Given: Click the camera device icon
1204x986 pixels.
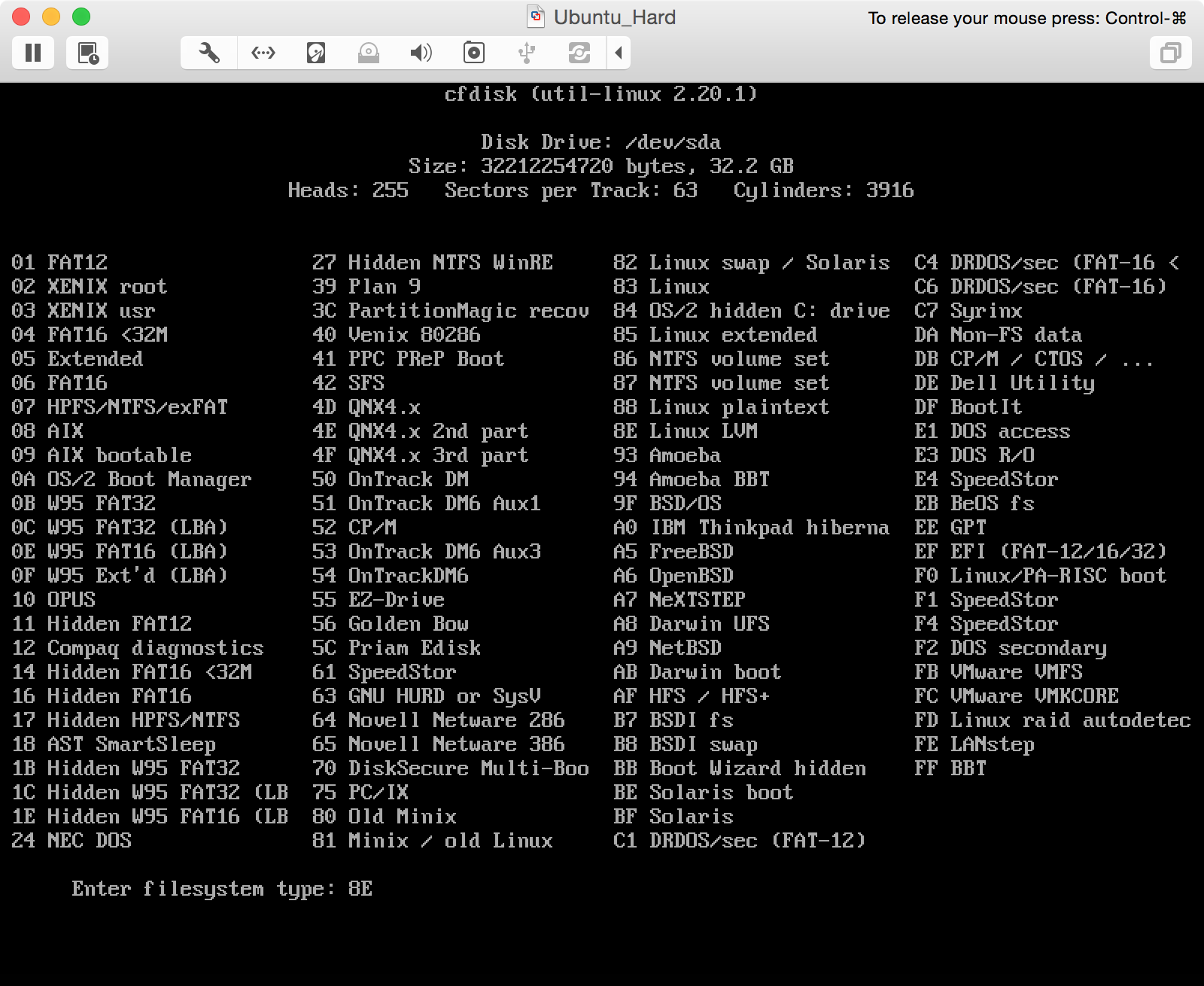Looking at the screenshot, I should pos(474,53).
